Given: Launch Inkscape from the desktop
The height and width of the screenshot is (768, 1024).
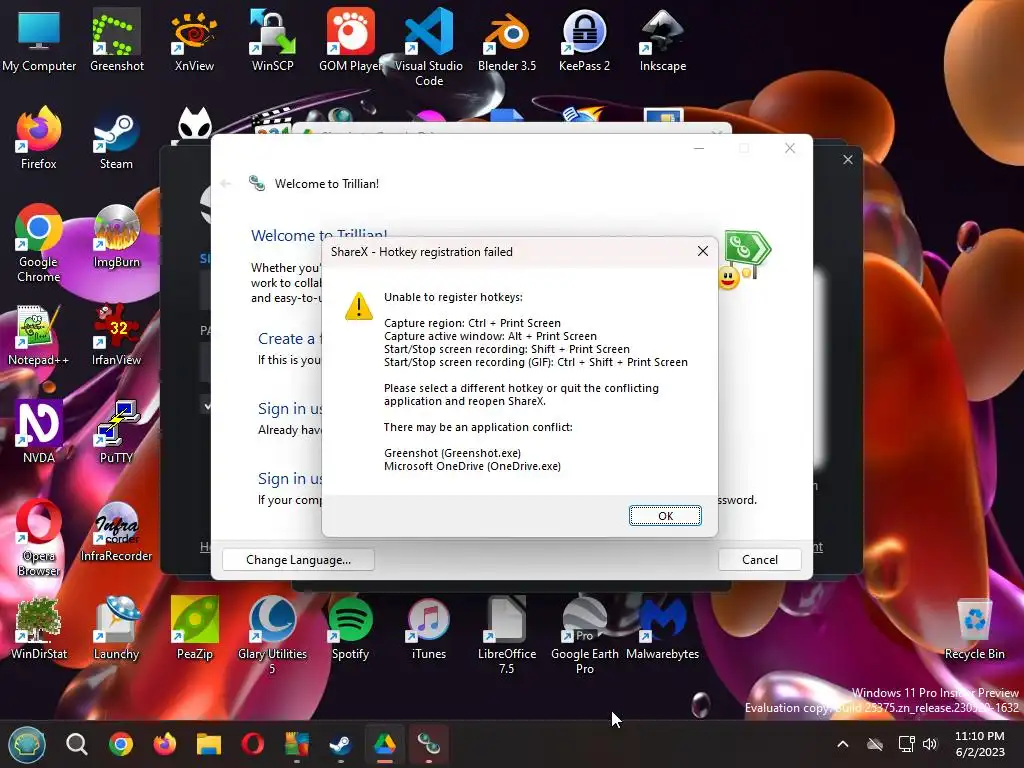Looking at the screenshot, I should [663, 40].
